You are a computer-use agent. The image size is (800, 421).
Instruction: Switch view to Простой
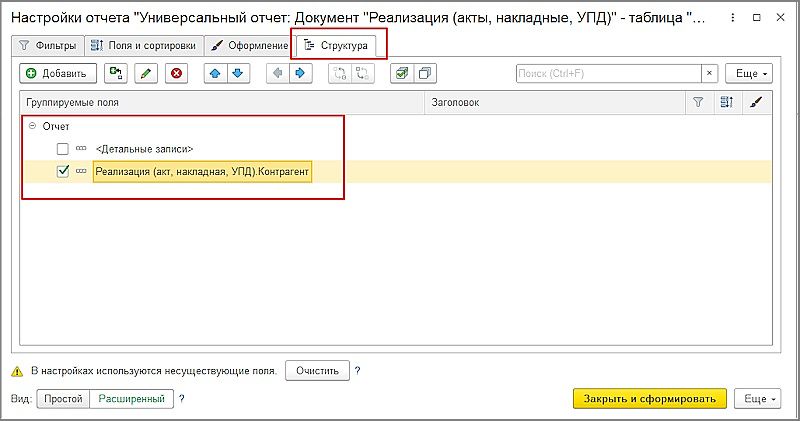(63, 399)
